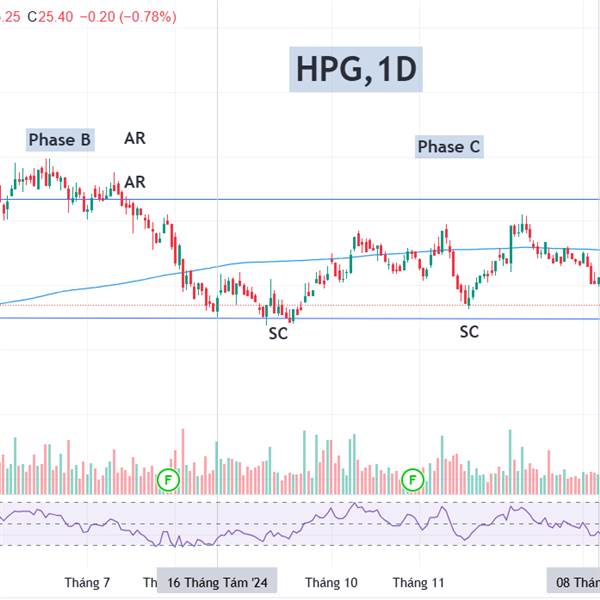Click the green F marker beside 16 Tháng Tám
This screenshot has width=600, height=600.
[x=168, y=479]
